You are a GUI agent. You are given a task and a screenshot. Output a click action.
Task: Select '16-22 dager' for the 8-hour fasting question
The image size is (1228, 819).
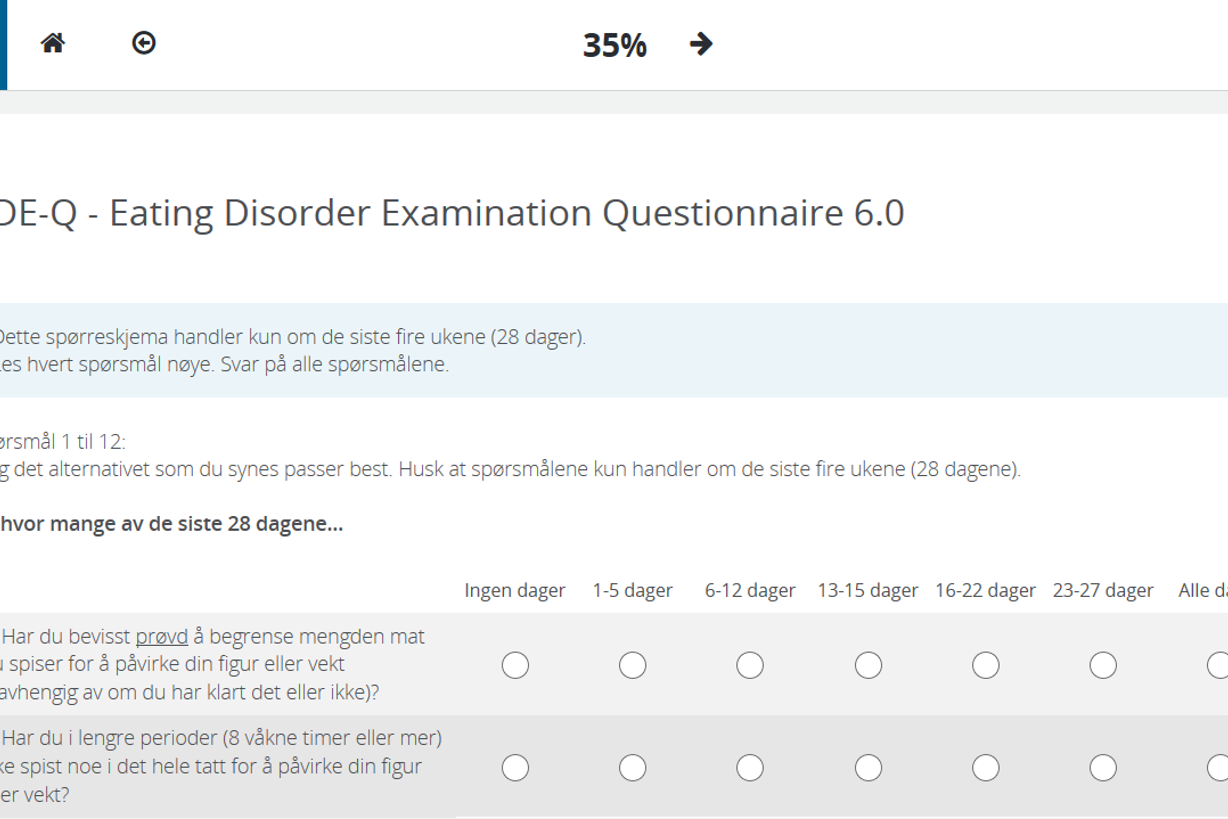(985, 767)
